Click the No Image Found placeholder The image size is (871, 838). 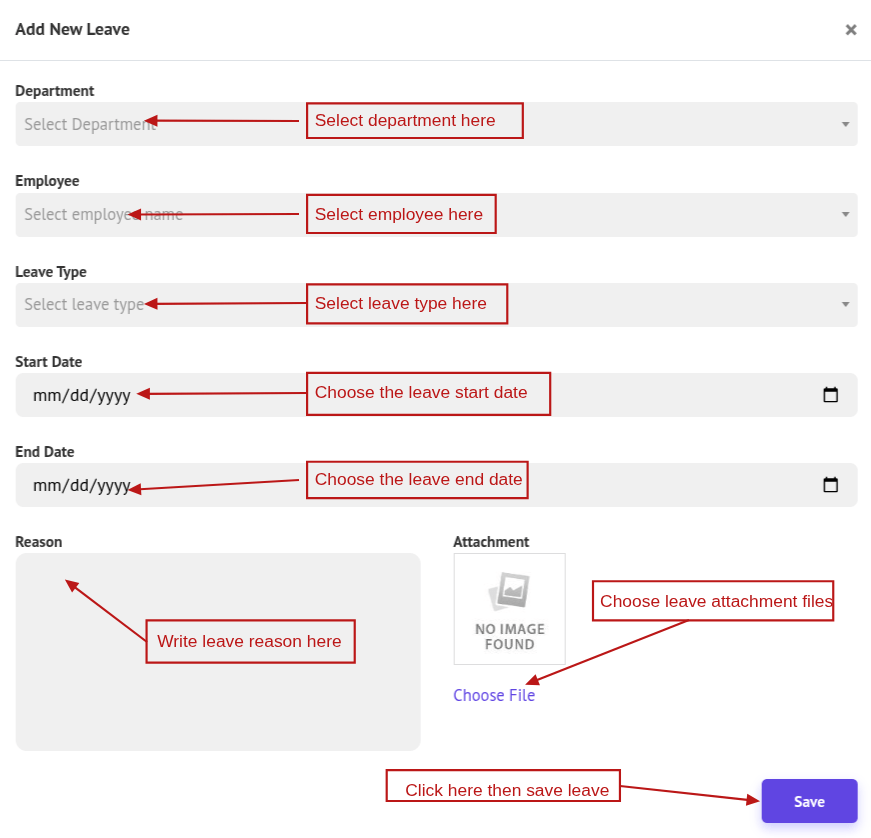(x=509, y=609)
